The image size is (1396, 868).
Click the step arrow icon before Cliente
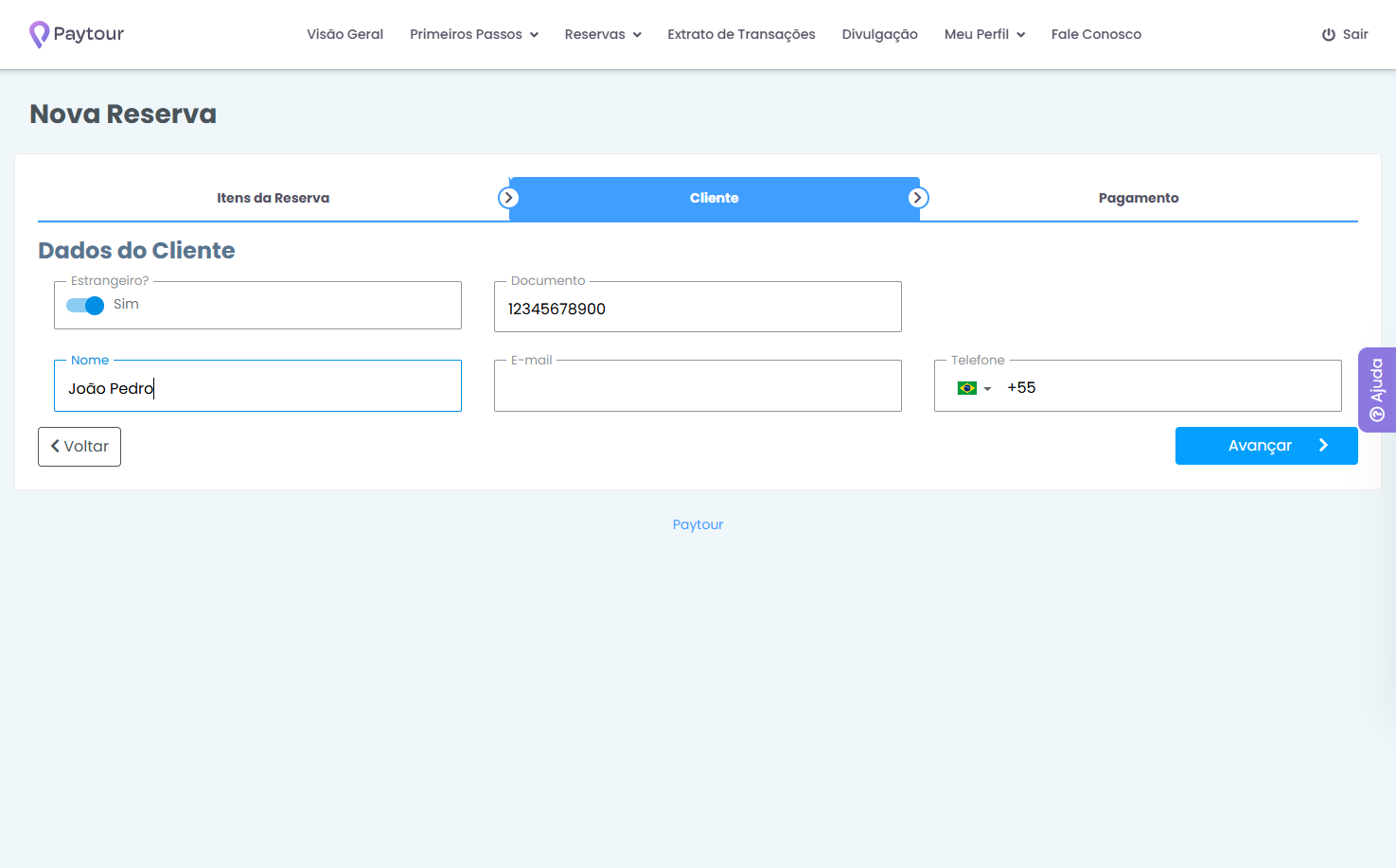[509, 198]
